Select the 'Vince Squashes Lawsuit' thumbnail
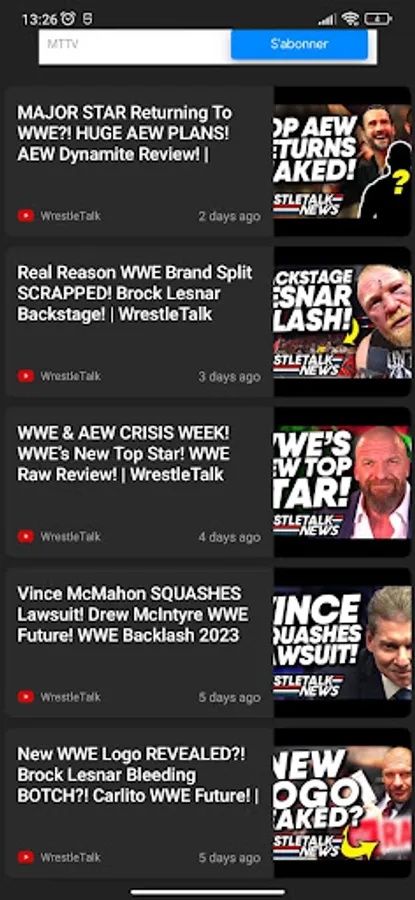 click(343, 642)
